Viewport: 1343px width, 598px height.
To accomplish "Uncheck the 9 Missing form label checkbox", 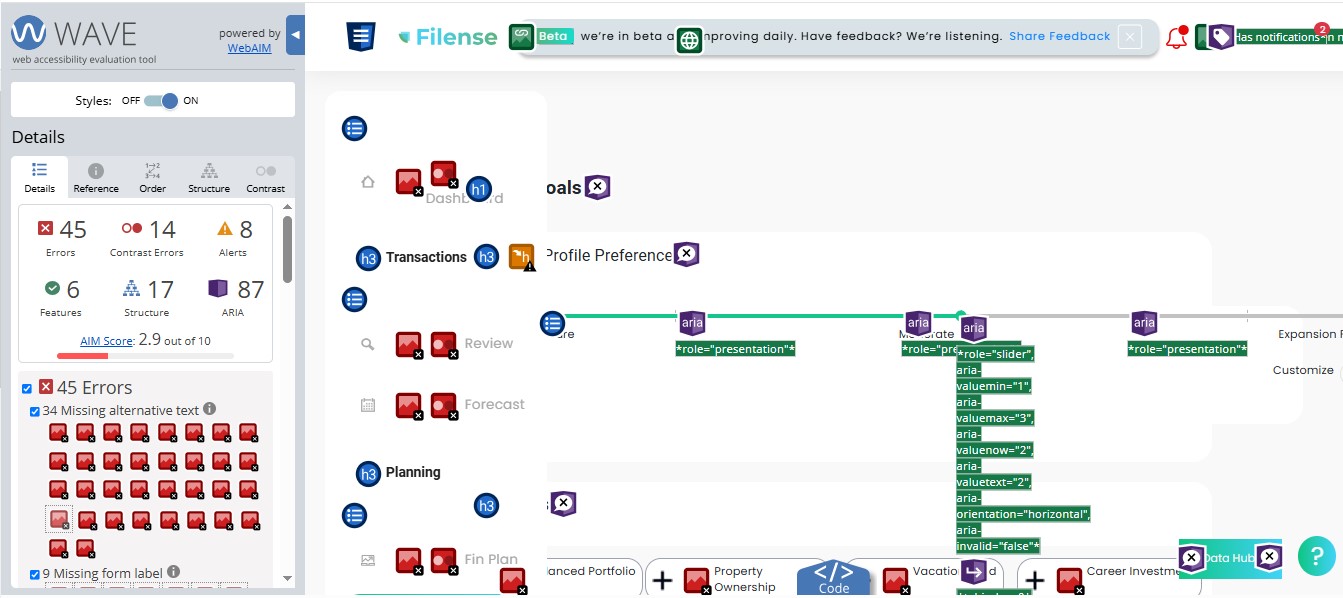I will 35,574.
